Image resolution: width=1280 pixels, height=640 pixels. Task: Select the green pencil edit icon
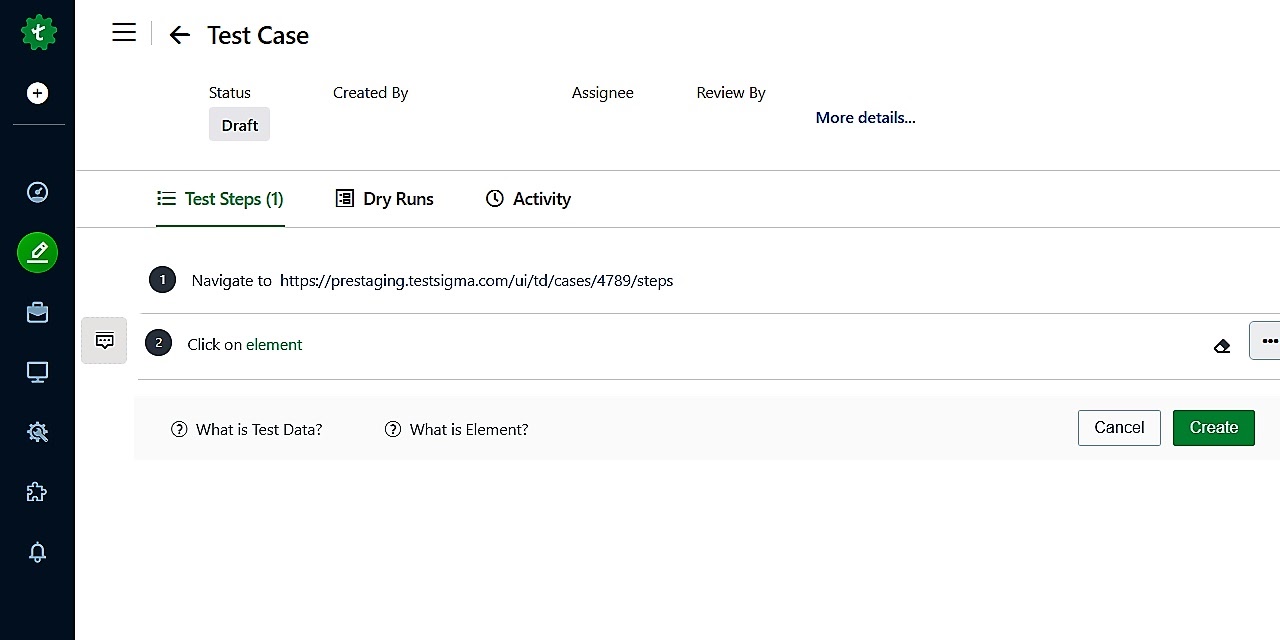click(x=37, y=252)
